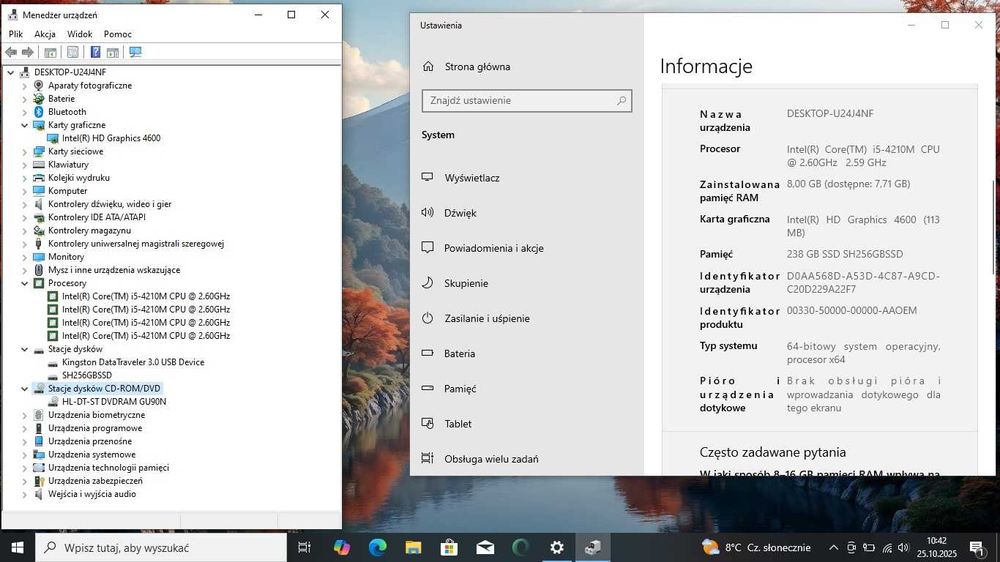This screenshot has width=1000, height=562.
Task: Collapse the Stacje dysków category
Action: [x=24, y=349]
